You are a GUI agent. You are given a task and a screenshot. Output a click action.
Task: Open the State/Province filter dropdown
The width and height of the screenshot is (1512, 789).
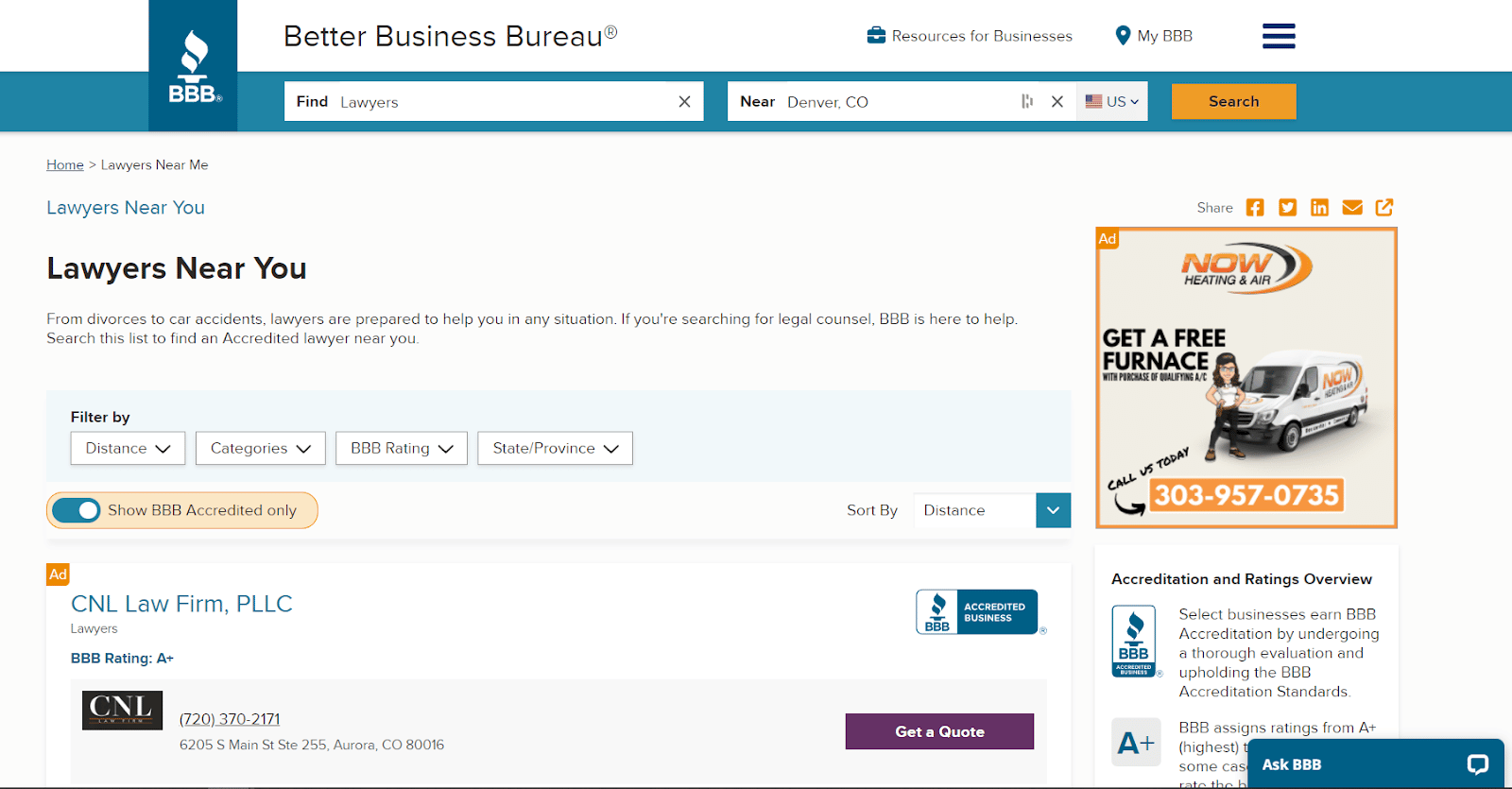click(556, 448)
